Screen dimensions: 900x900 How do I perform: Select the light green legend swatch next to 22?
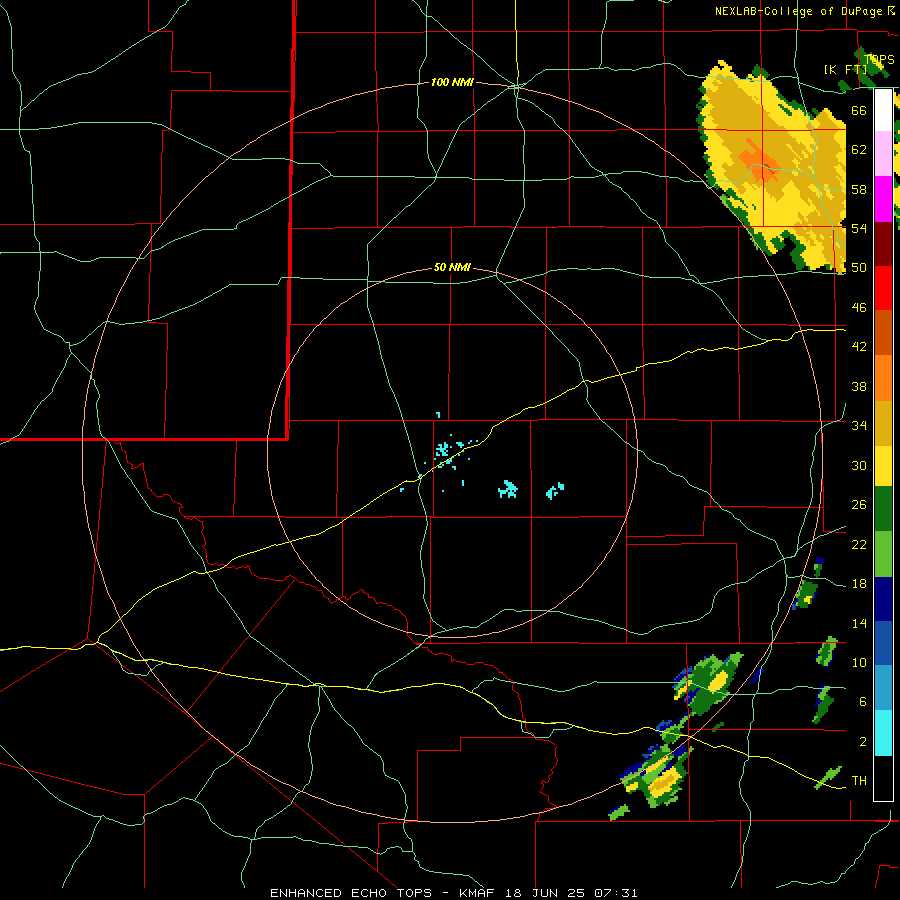[883, 554]
